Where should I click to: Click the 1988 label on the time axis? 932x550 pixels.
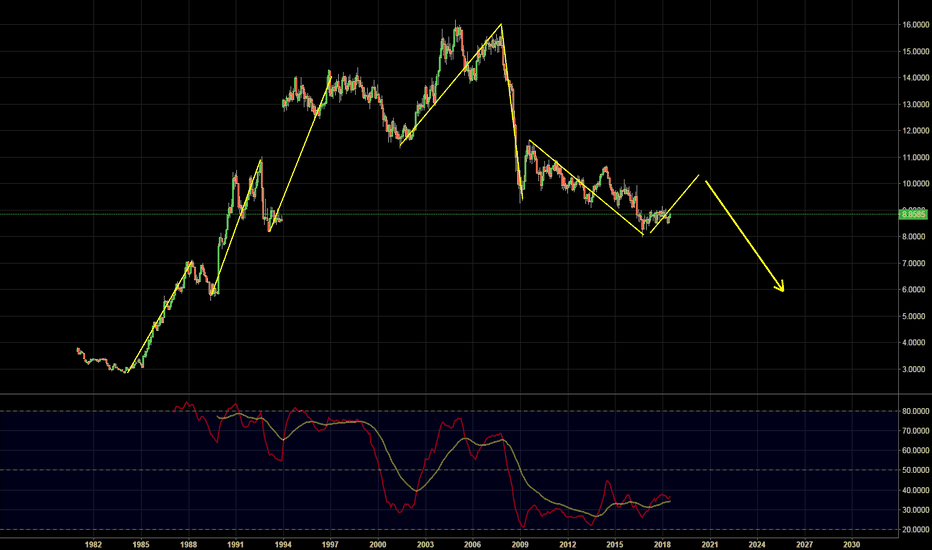tap(188, 544)
